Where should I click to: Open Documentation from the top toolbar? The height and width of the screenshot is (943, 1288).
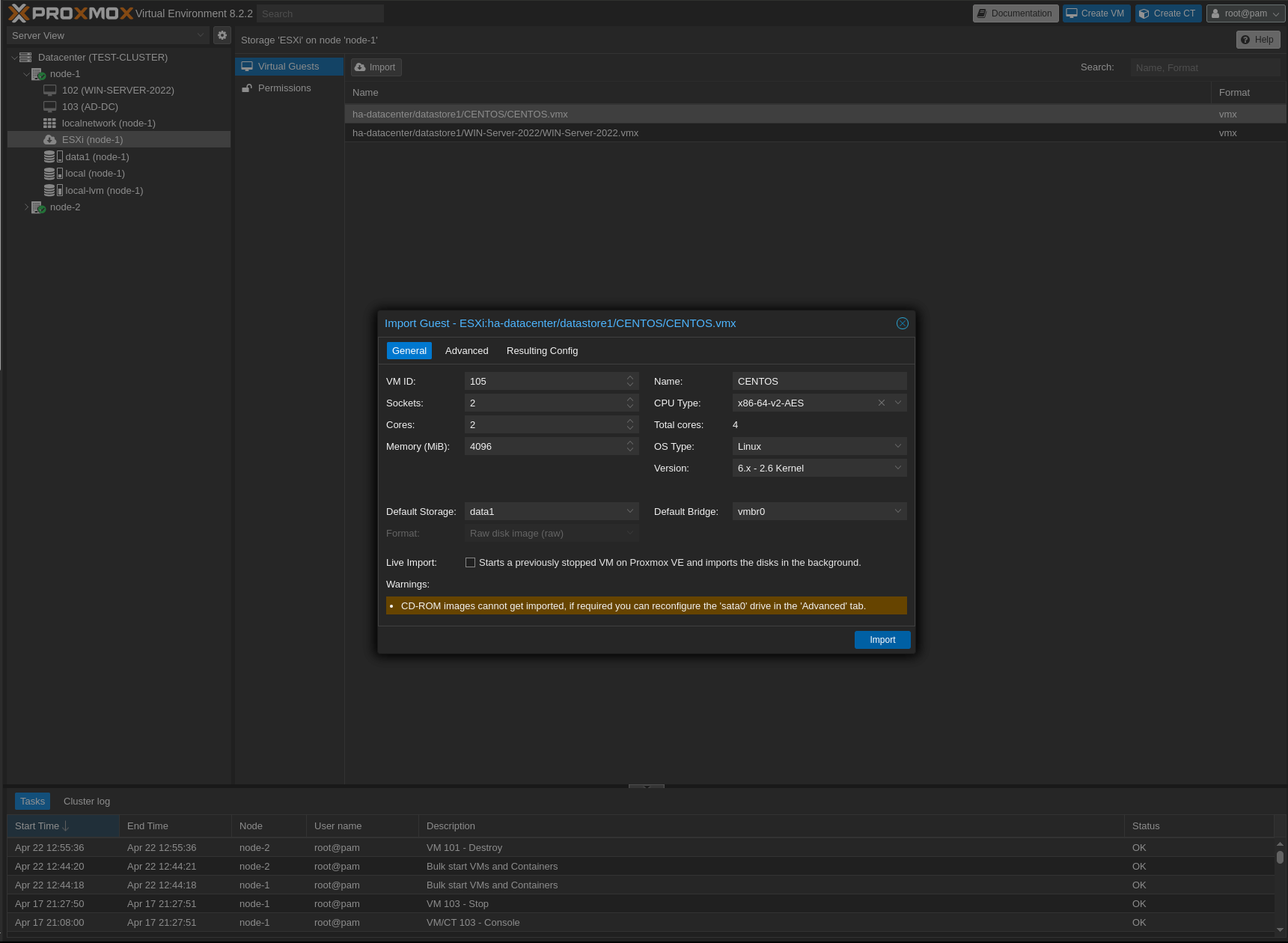click(x=1015, y=13)
